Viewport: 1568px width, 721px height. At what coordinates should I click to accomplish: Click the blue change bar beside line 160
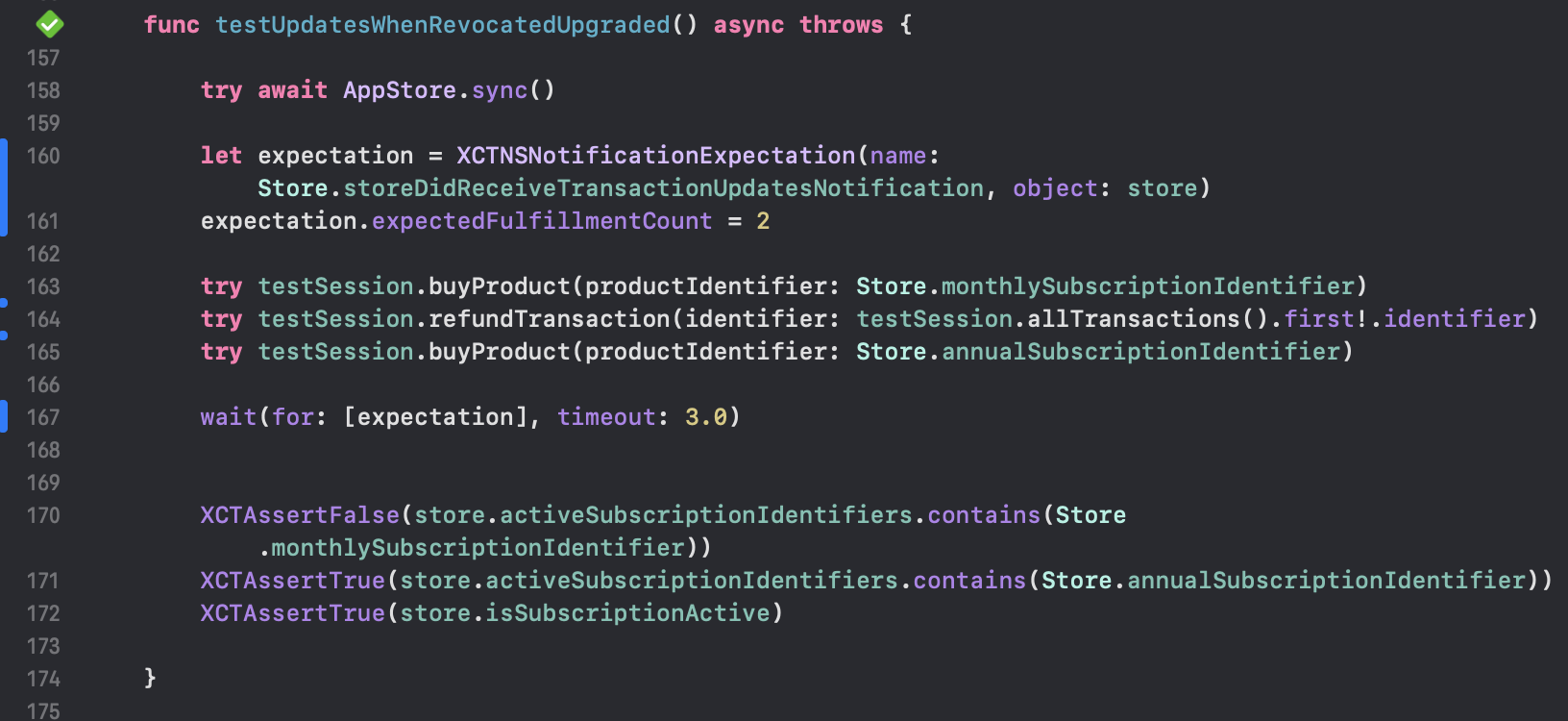click(x=4, y=187)
